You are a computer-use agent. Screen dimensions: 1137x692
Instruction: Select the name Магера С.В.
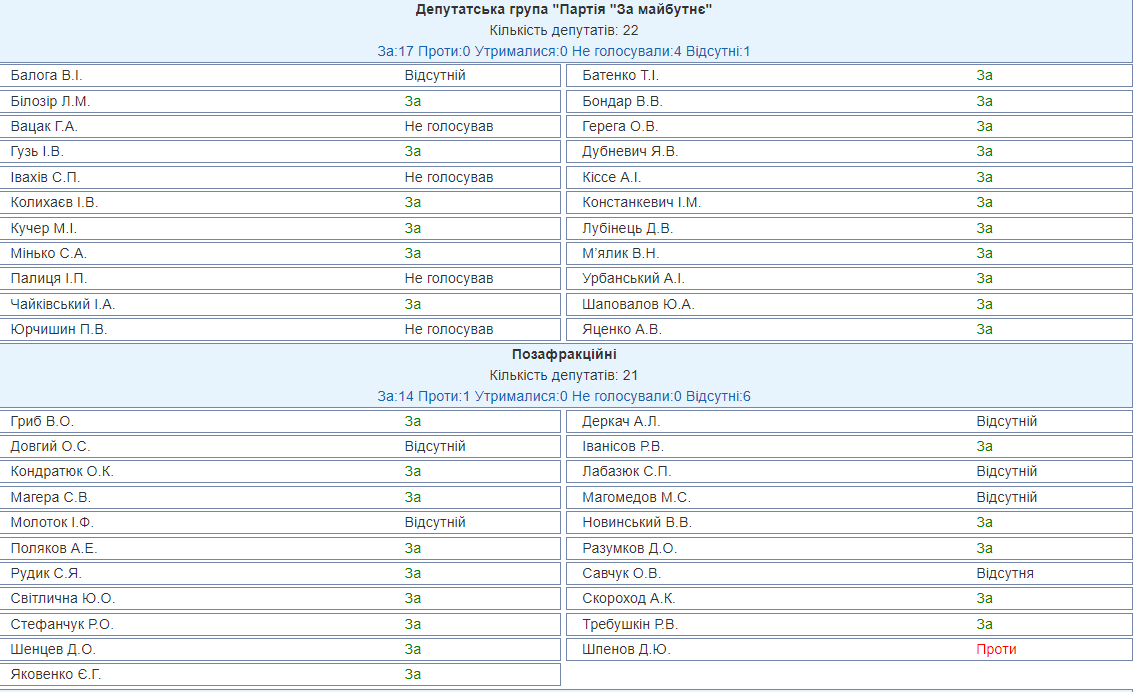click(50, 498)
